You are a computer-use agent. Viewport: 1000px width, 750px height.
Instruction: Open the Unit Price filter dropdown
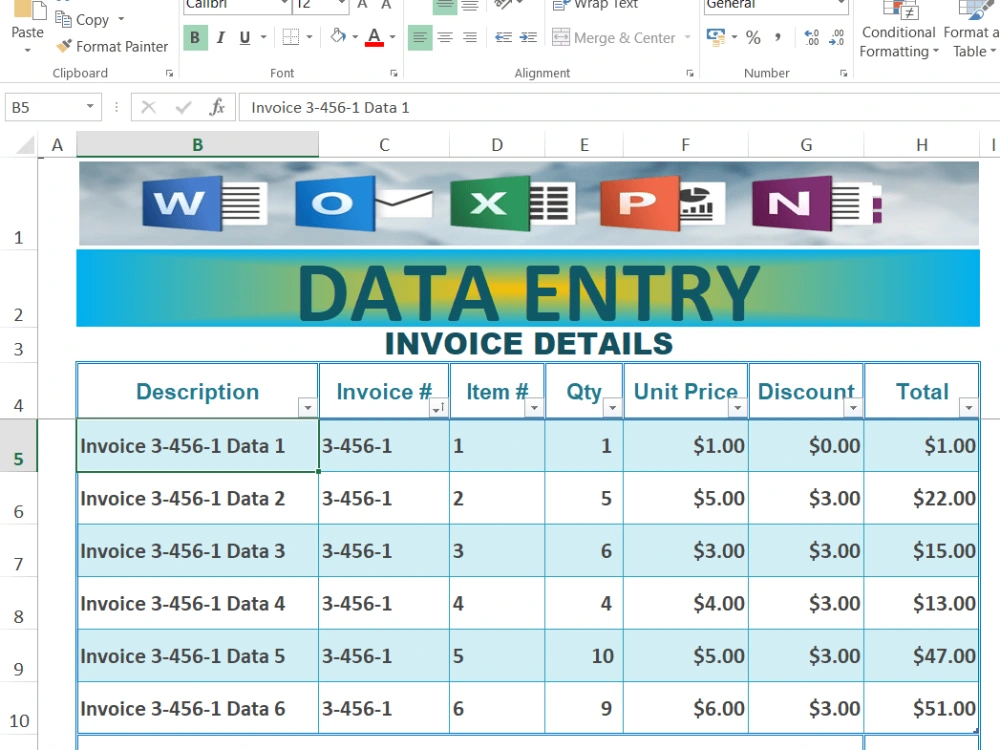[x=737, y=408]
